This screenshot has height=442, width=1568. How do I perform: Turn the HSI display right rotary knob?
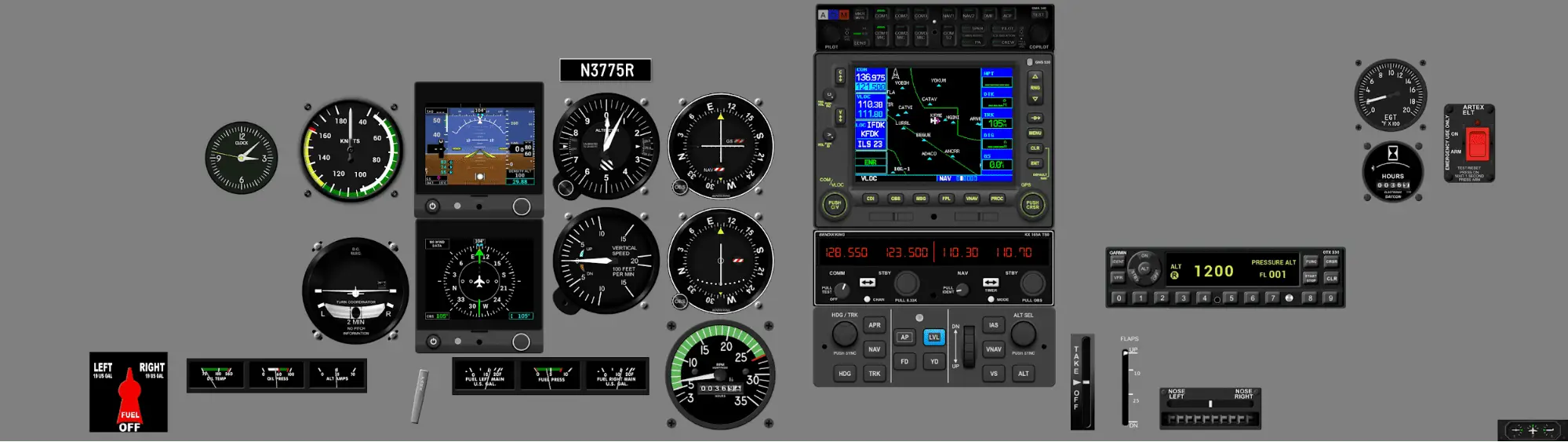tap(522, 342)
